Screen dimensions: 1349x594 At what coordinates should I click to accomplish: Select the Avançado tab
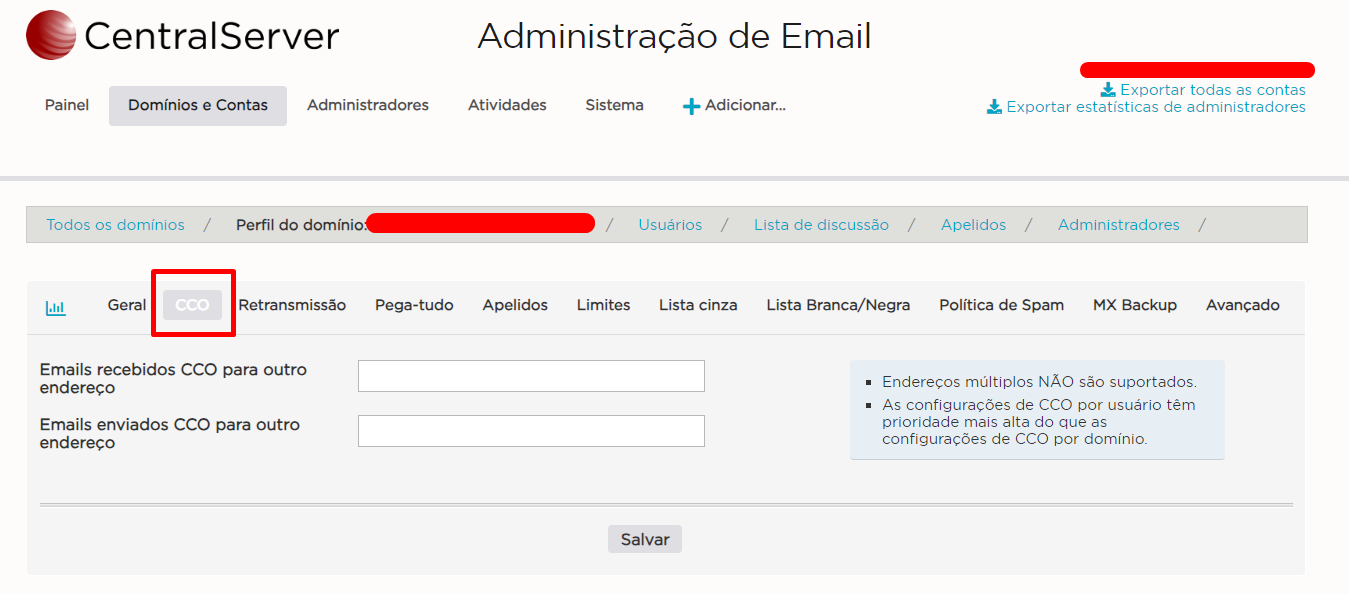1242,305
